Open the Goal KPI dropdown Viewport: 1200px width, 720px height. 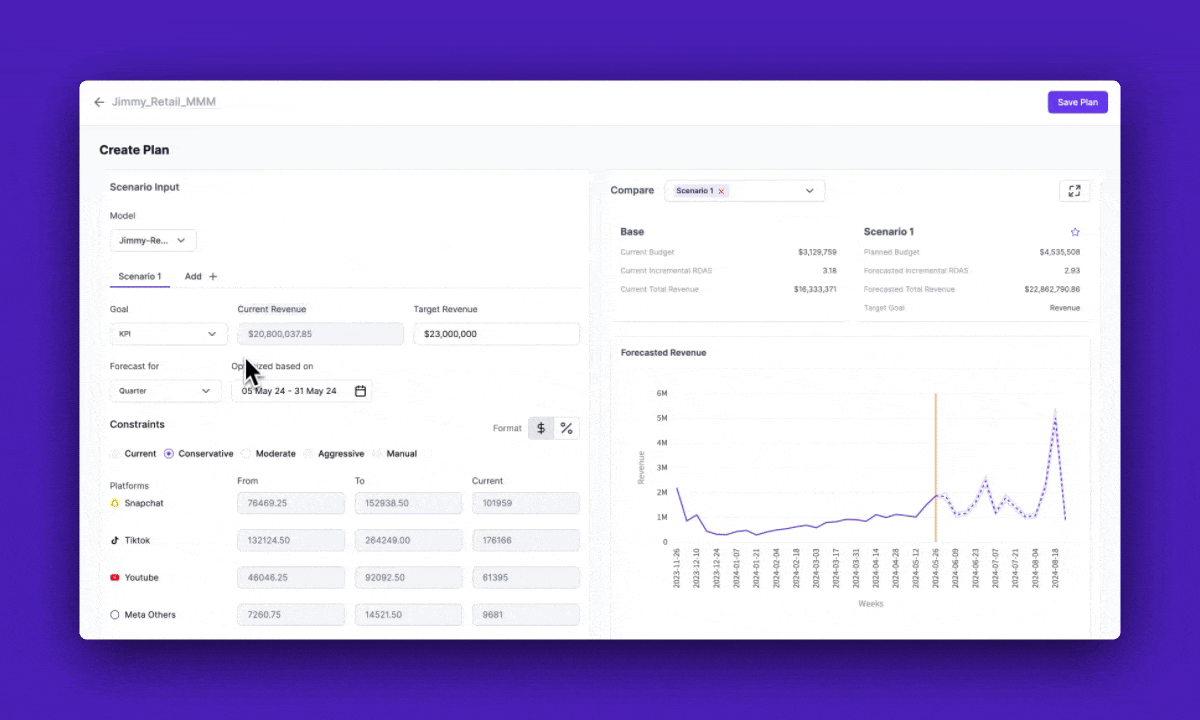tap(168, 334)
